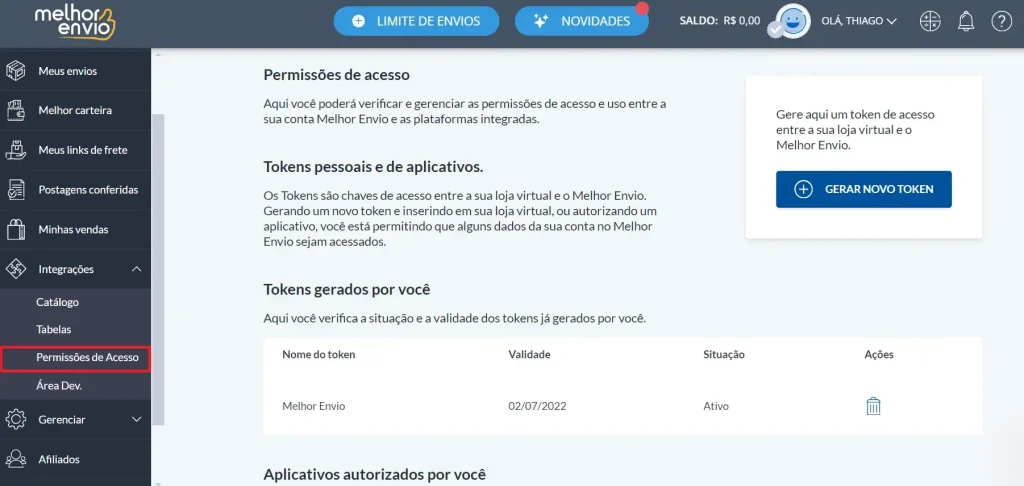Click Gerar Novo Token button

(x=863, y=189)
